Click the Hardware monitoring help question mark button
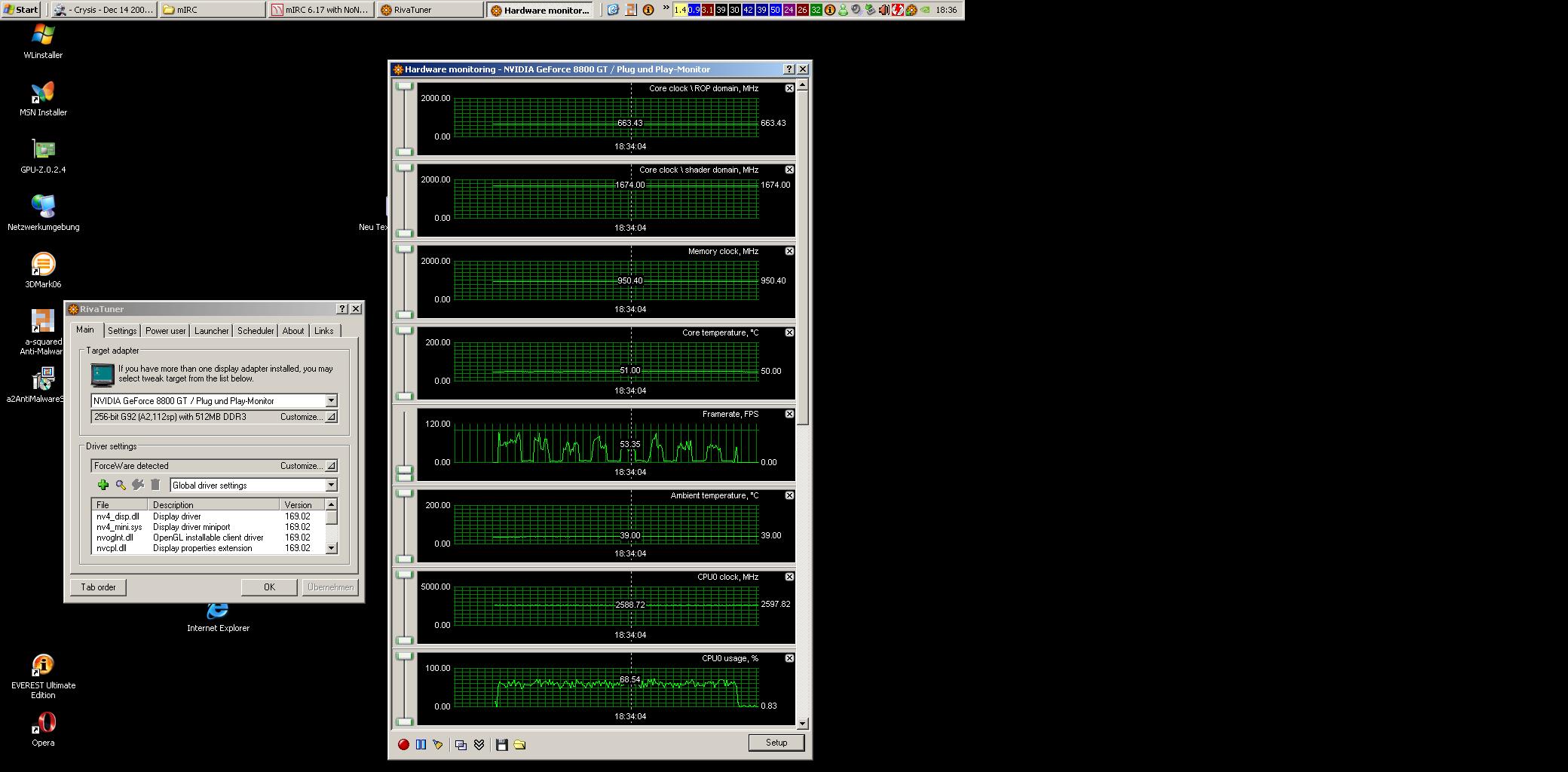The image size is (1568, 772). [789, 69]
